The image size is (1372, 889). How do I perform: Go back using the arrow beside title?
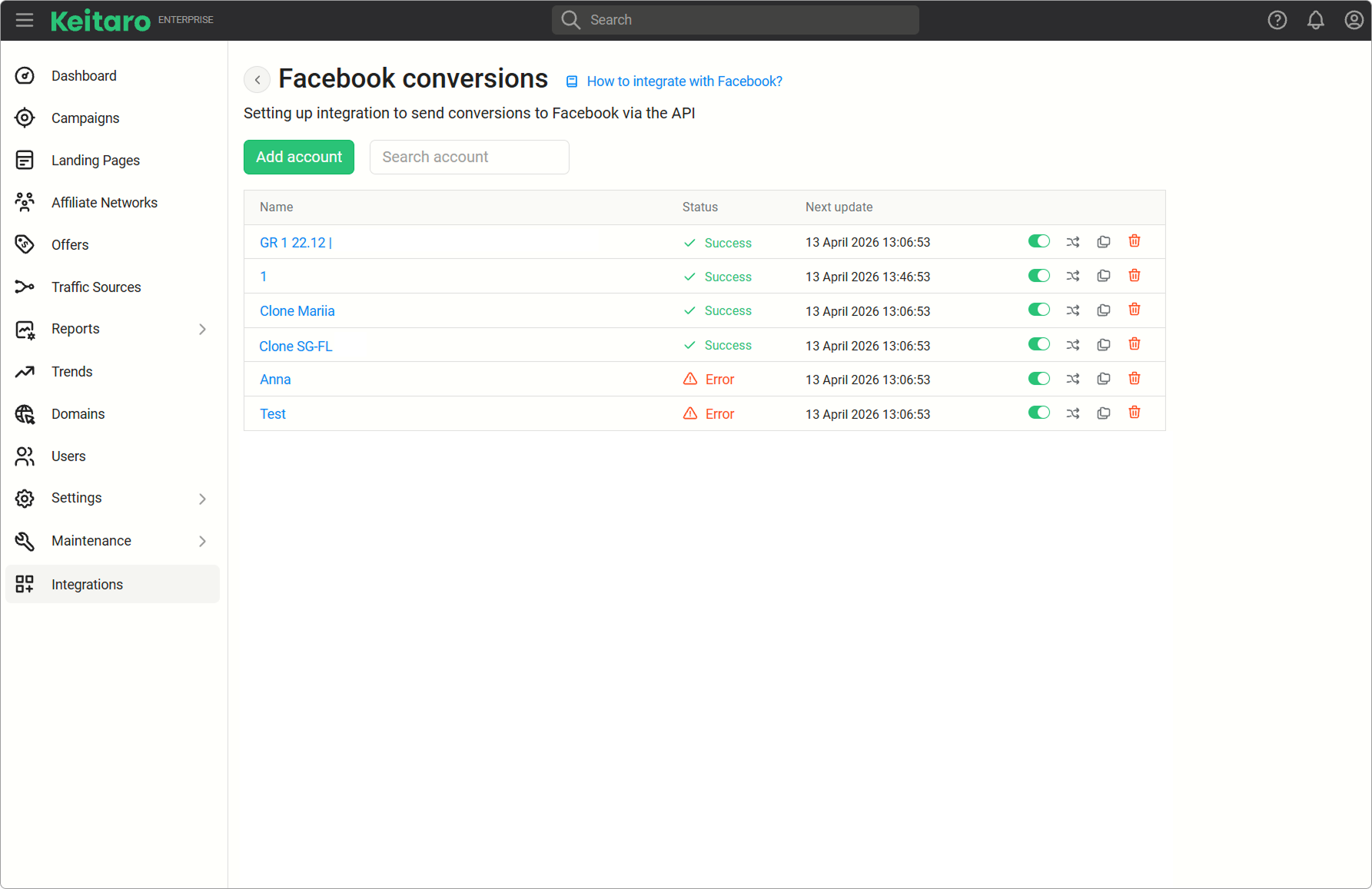(257, 80)
